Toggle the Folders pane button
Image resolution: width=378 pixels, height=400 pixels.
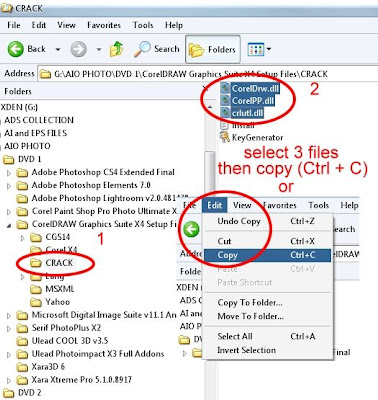click(x=213, y=49)
